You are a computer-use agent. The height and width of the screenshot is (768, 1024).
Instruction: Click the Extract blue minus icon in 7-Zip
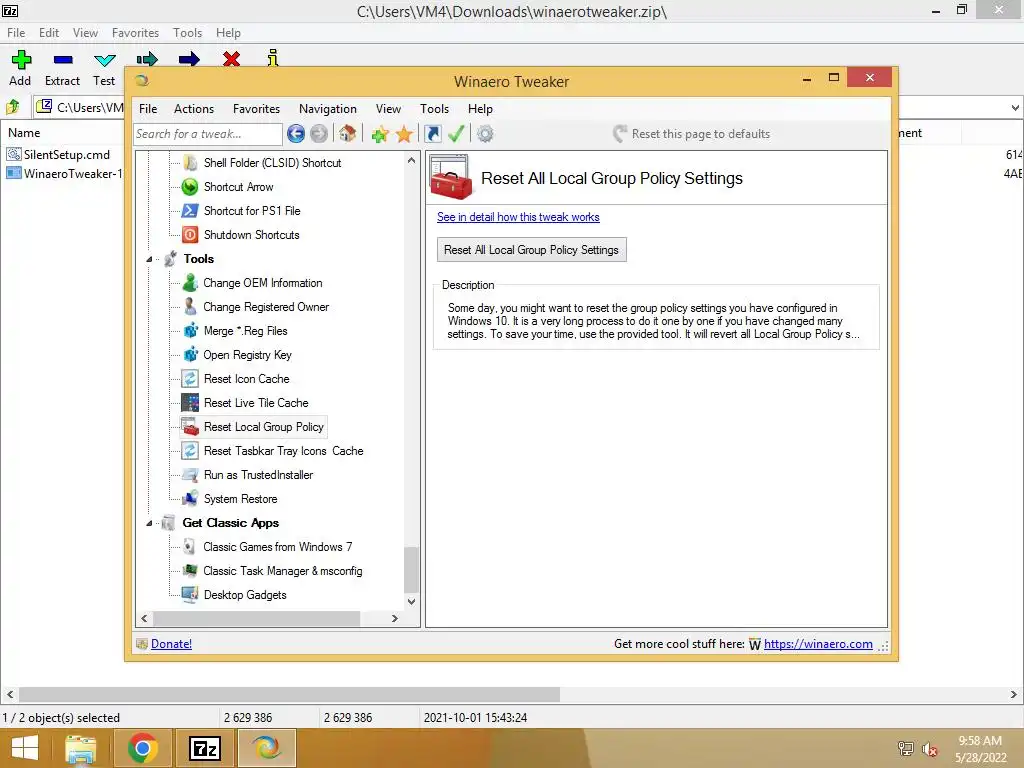[x=63, y=59]
